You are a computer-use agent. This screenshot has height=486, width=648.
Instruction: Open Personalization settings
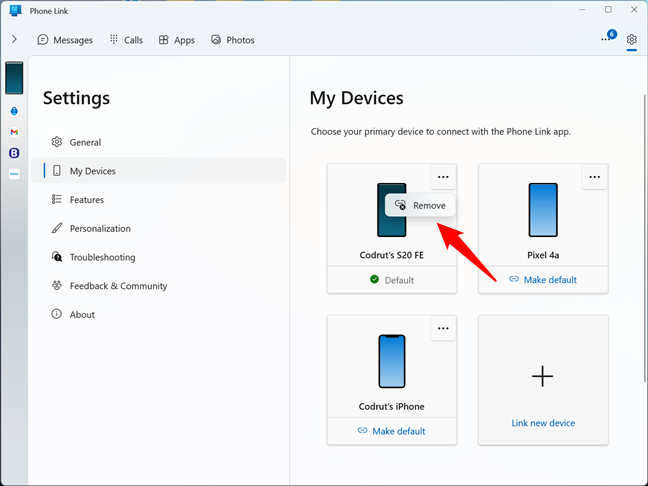pyautogui.click(x=159, y=228)
